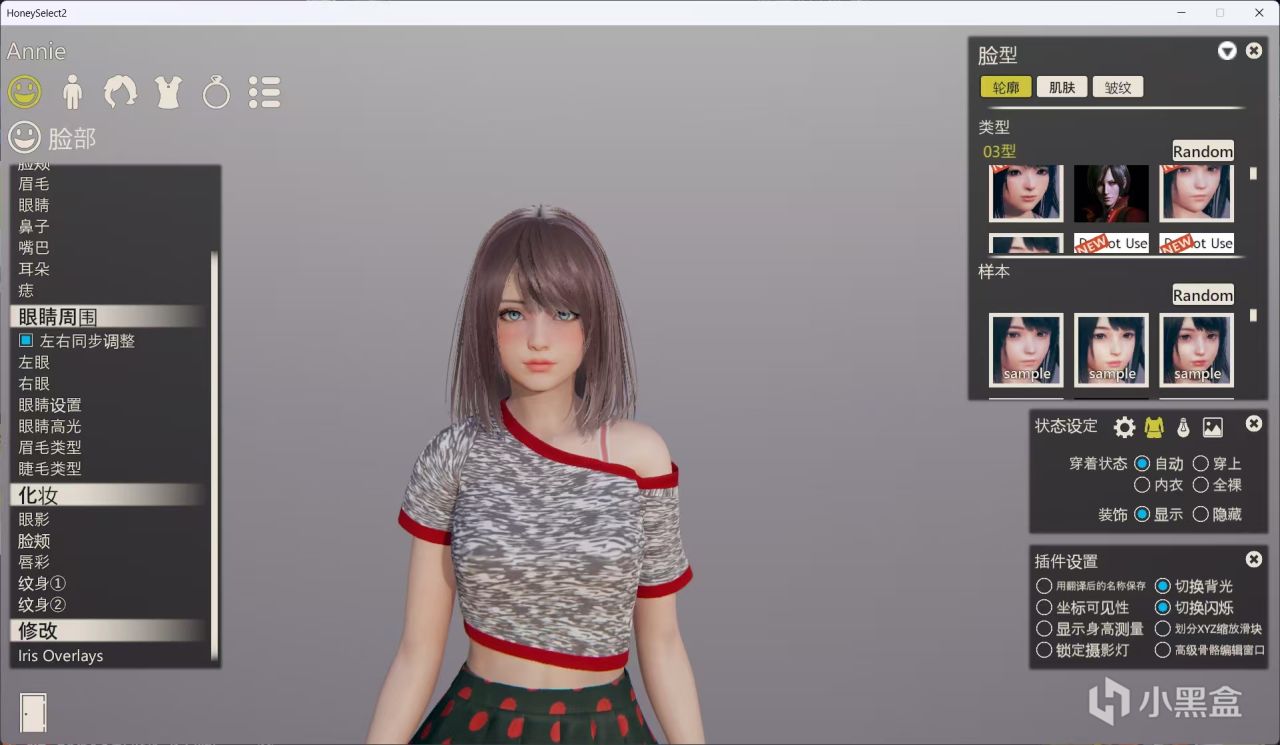This screenshot has width=1280, height=745.
Task: Close the 脸型 panel
Action: [1254, 51]
